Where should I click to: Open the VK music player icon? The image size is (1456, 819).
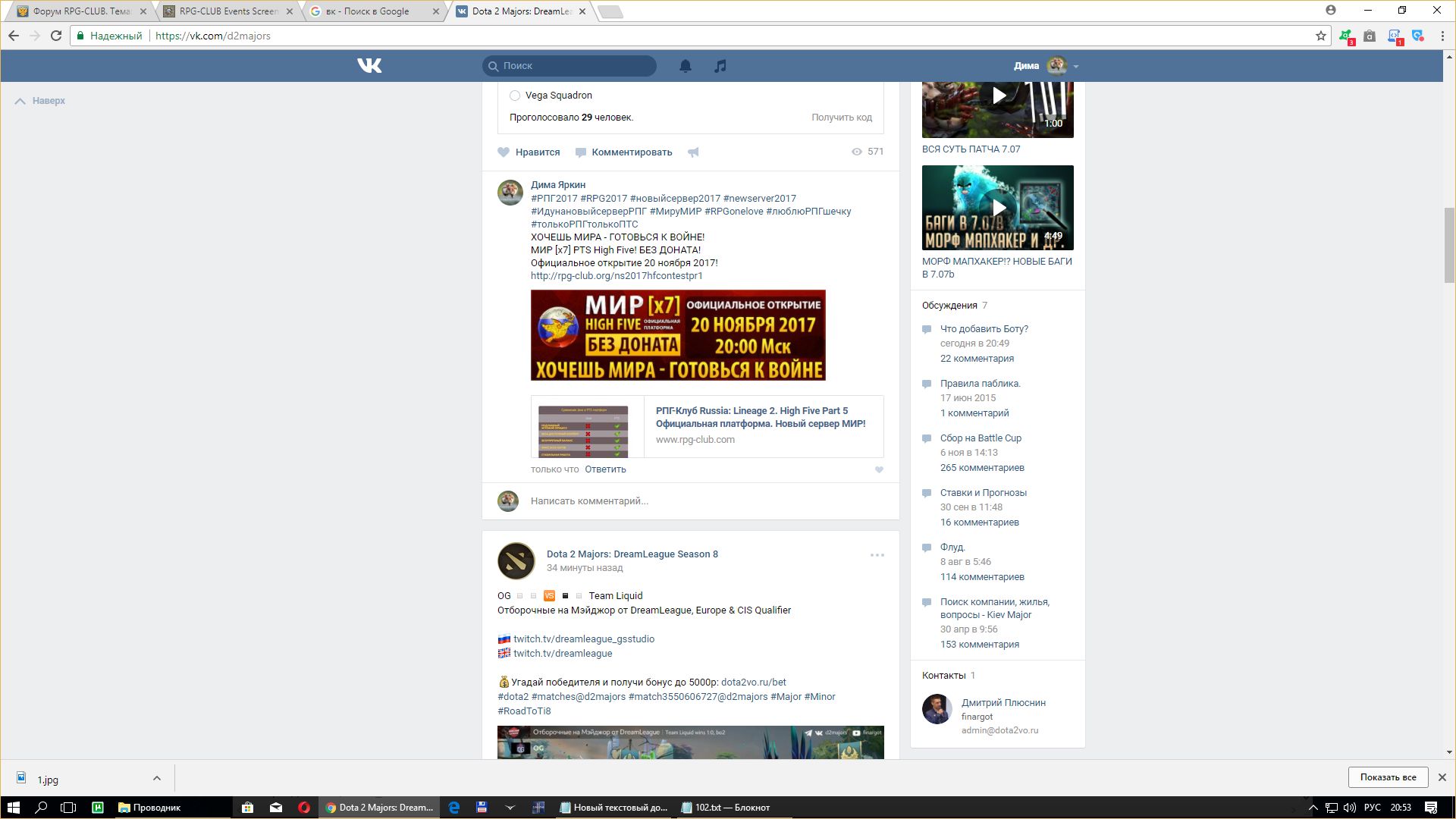720,66
